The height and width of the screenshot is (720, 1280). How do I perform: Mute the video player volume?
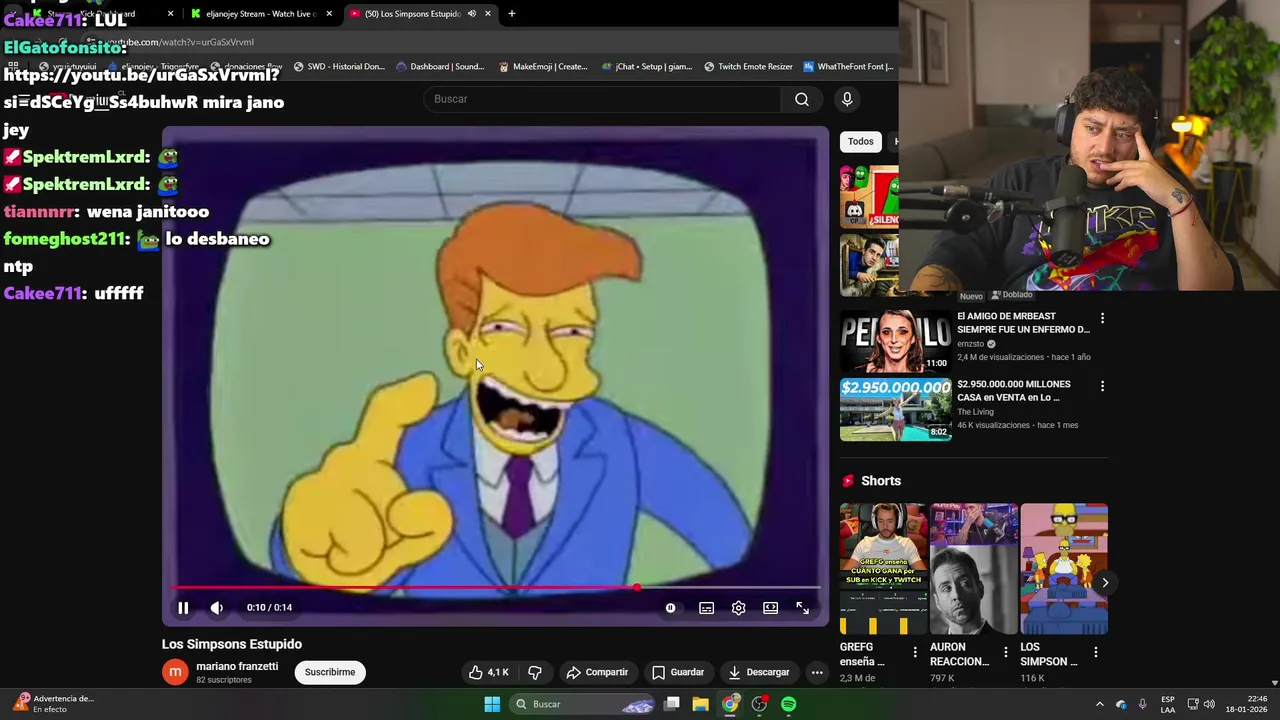coord(216,607)
